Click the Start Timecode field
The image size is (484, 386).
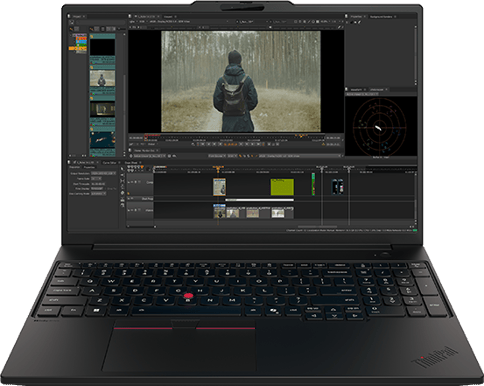pyautogui.click(x=98, y=184)
